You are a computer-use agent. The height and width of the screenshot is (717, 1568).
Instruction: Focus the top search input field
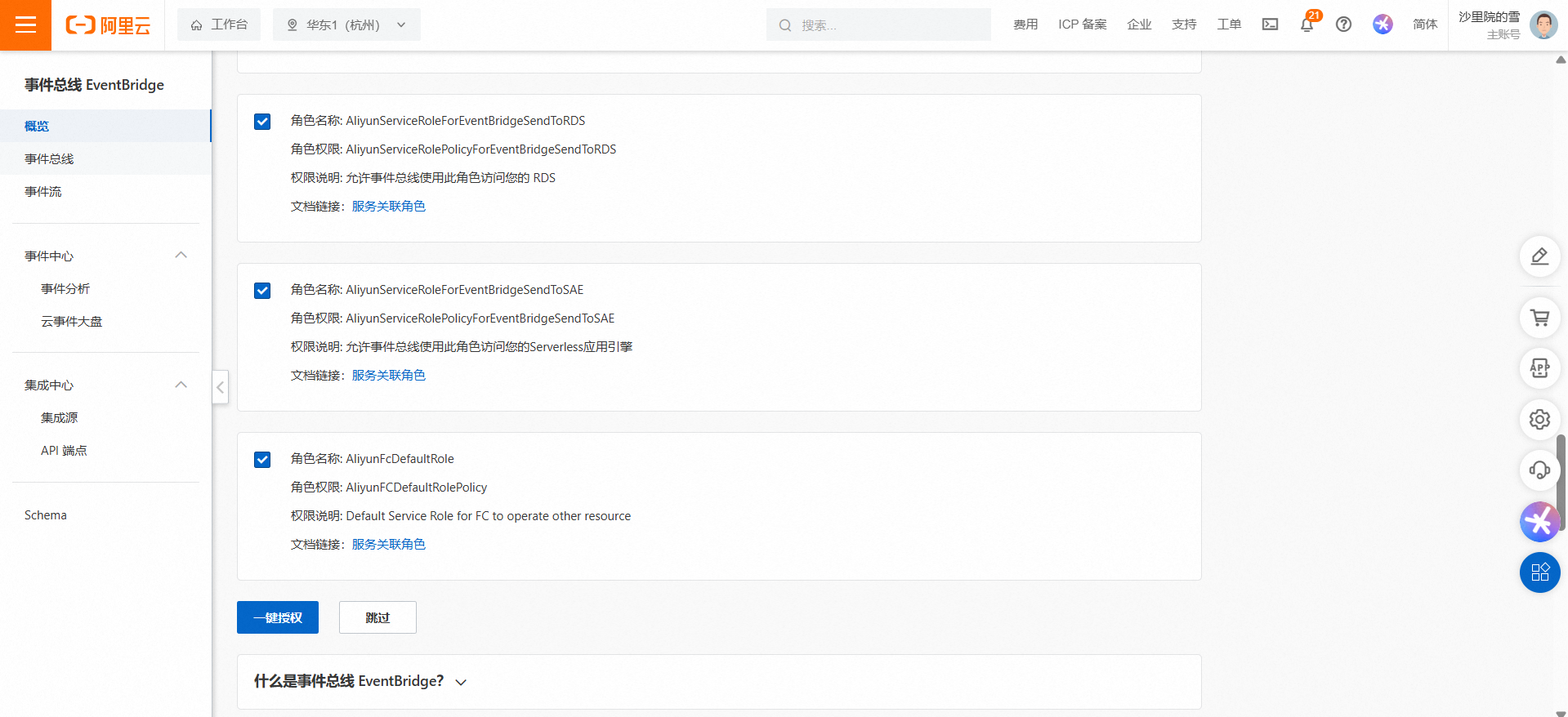coord(878,24)
